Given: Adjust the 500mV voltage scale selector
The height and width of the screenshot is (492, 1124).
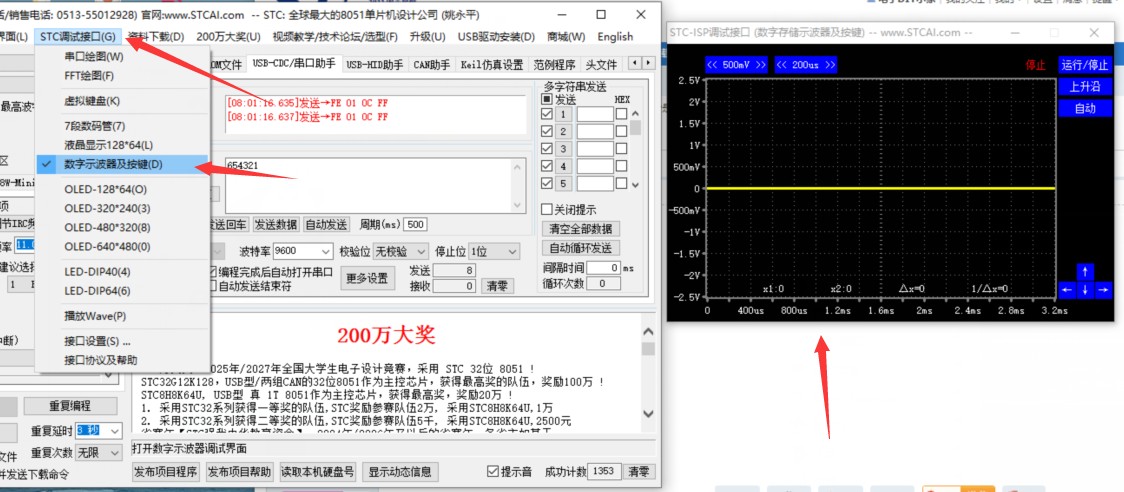Looking at the screenshot, I should click(736, 65).
